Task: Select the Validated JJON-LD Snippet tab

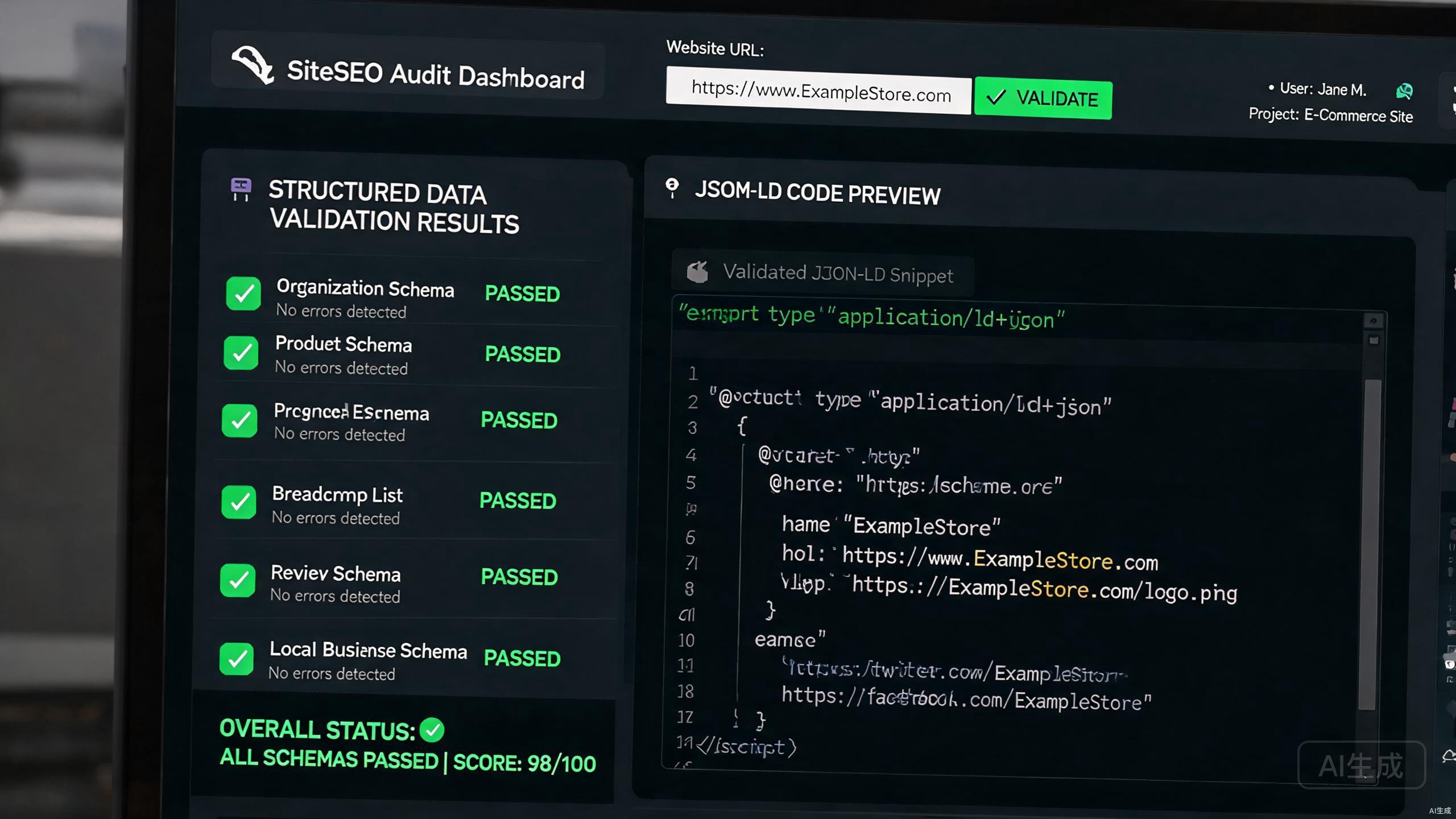Action: point(822,274)
